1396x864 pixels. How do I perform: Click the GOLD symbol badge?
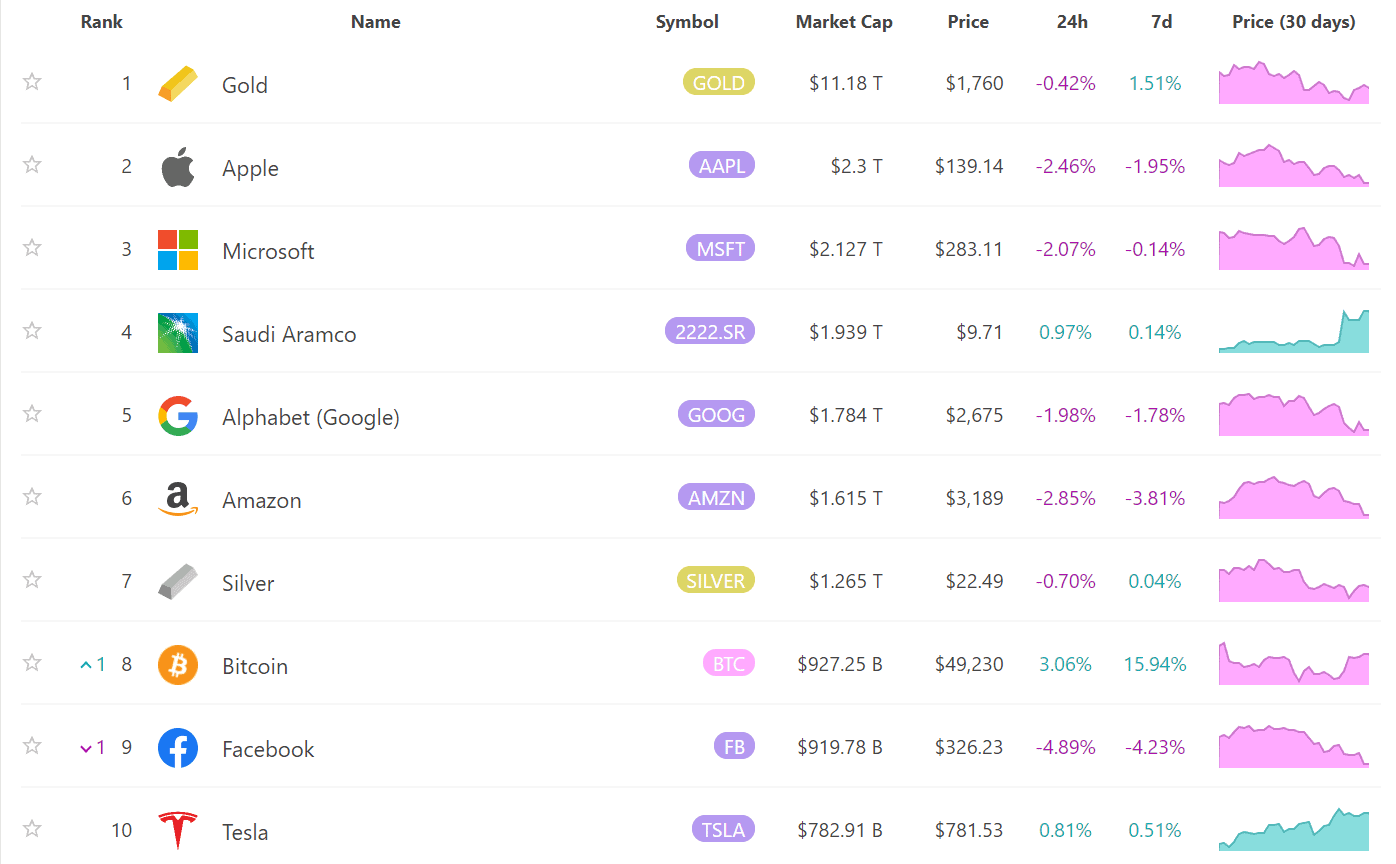point(719,82)
